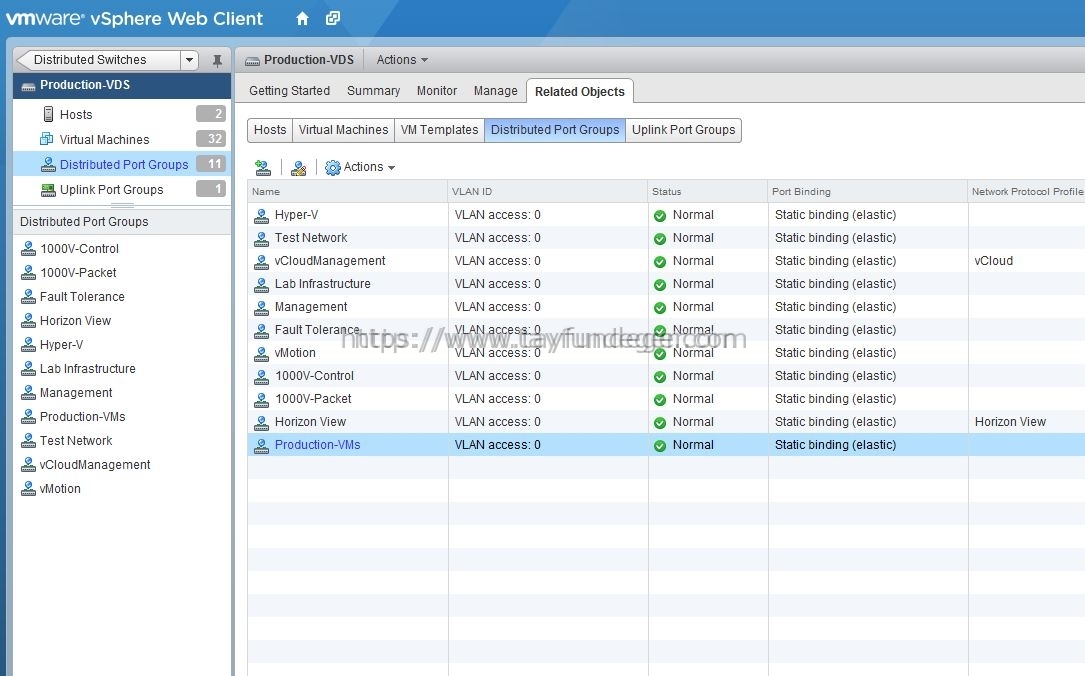Select 1000V-Packet in the sidebar port group list
This screenshot has width=1085, height=676.
coord(78,273)
